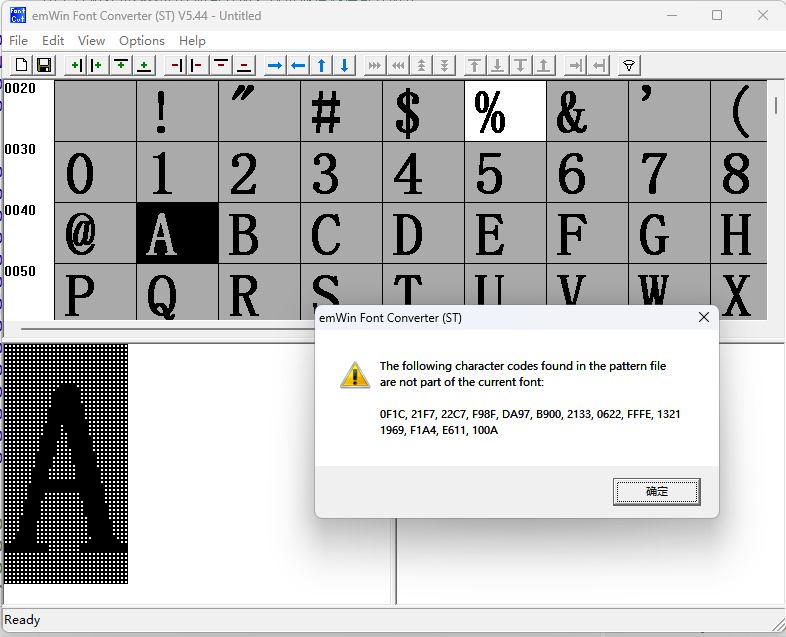Select the digit 3 character cell
The image size is (786, 637).
(x=341, y=172)
